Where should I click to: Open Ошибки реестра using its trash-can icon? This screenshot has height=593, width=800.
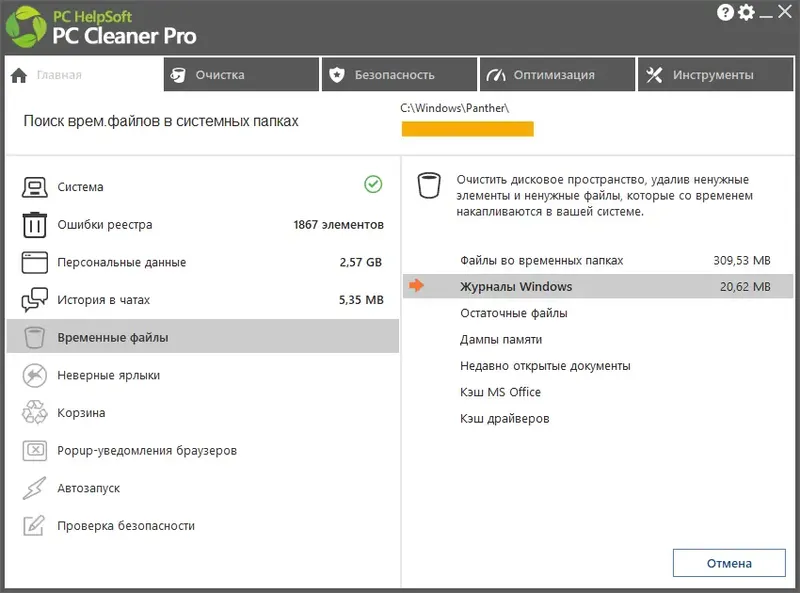click(x=34, y=226)
